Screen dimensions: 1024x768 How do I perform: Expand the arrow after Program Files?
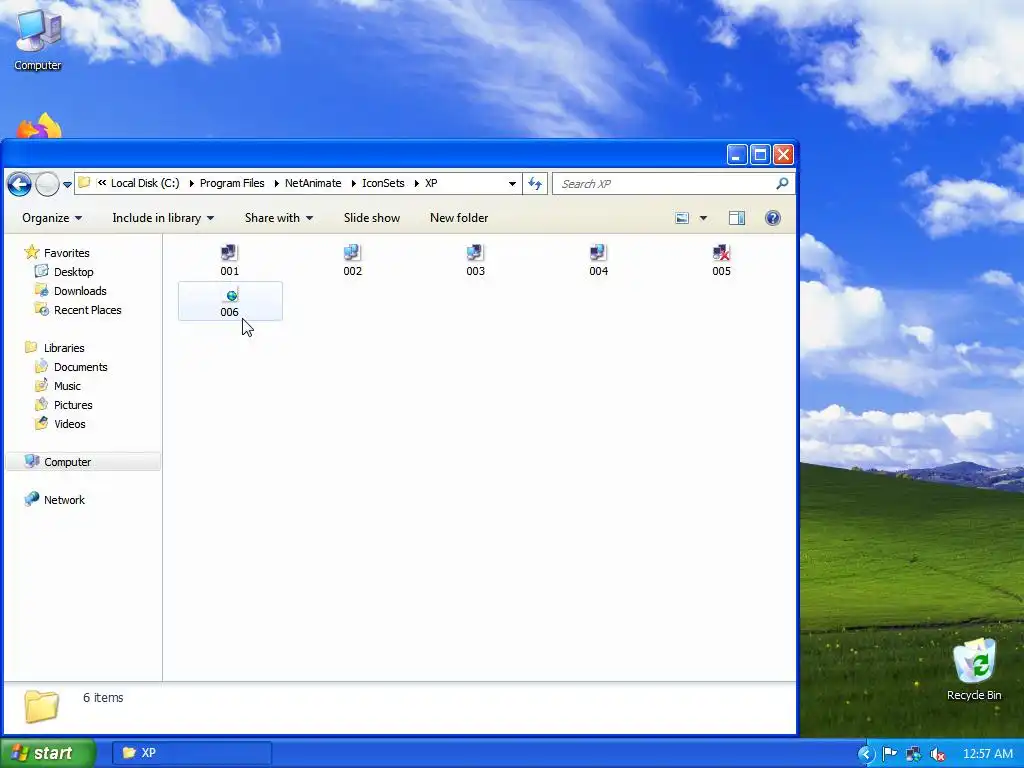276,184
